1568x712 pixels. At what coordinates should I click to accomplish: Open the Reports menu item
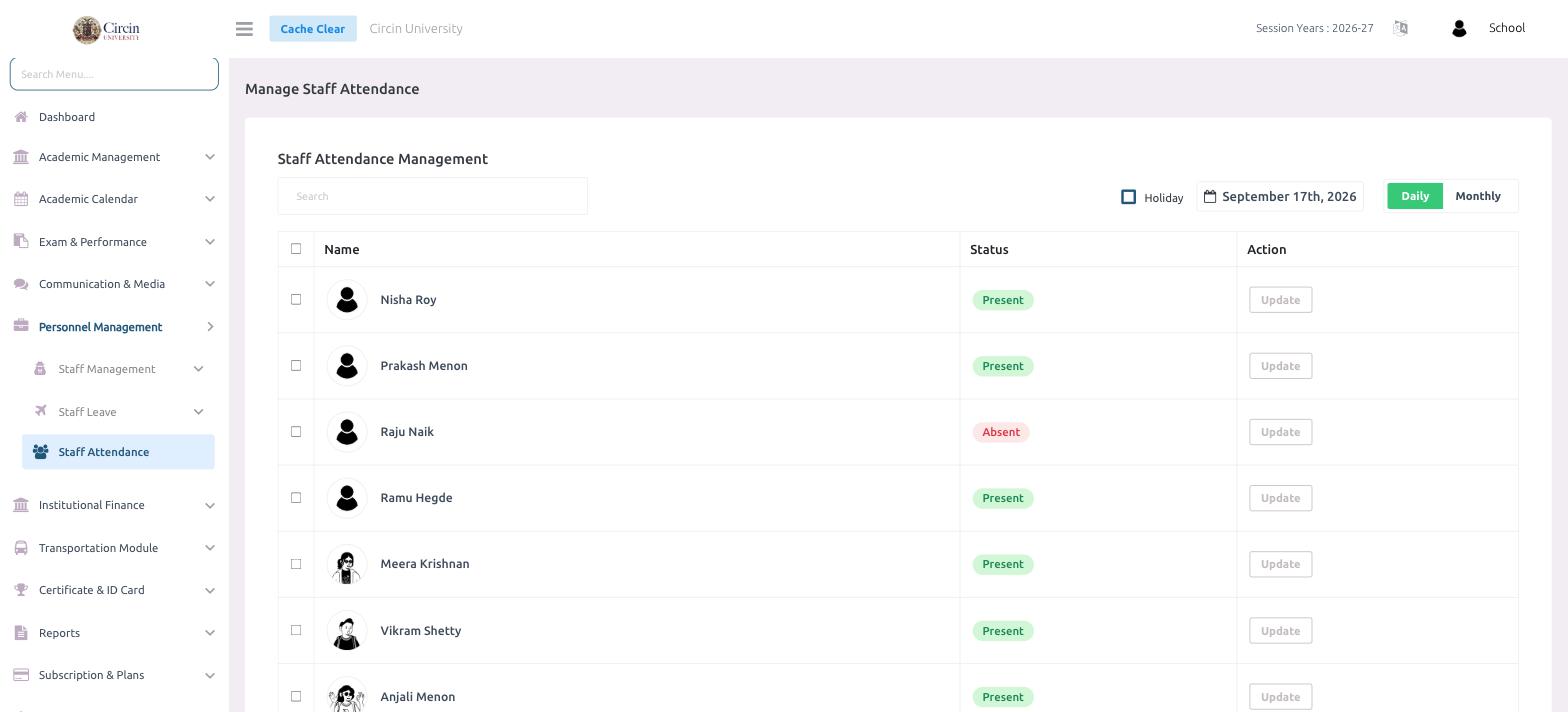tap(114, 633)
